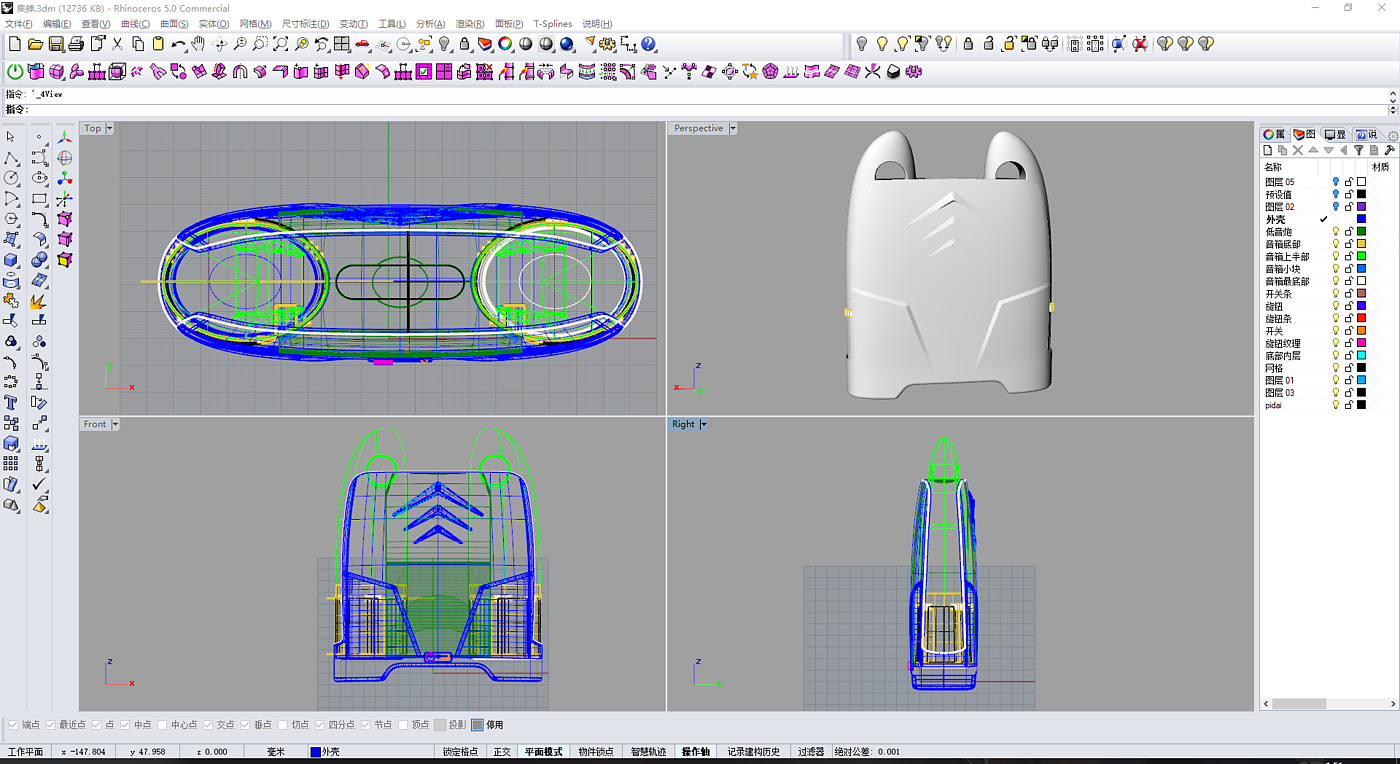Click the magenta color swatch of 旋钮纹理 layer

tap(1361, 343)
